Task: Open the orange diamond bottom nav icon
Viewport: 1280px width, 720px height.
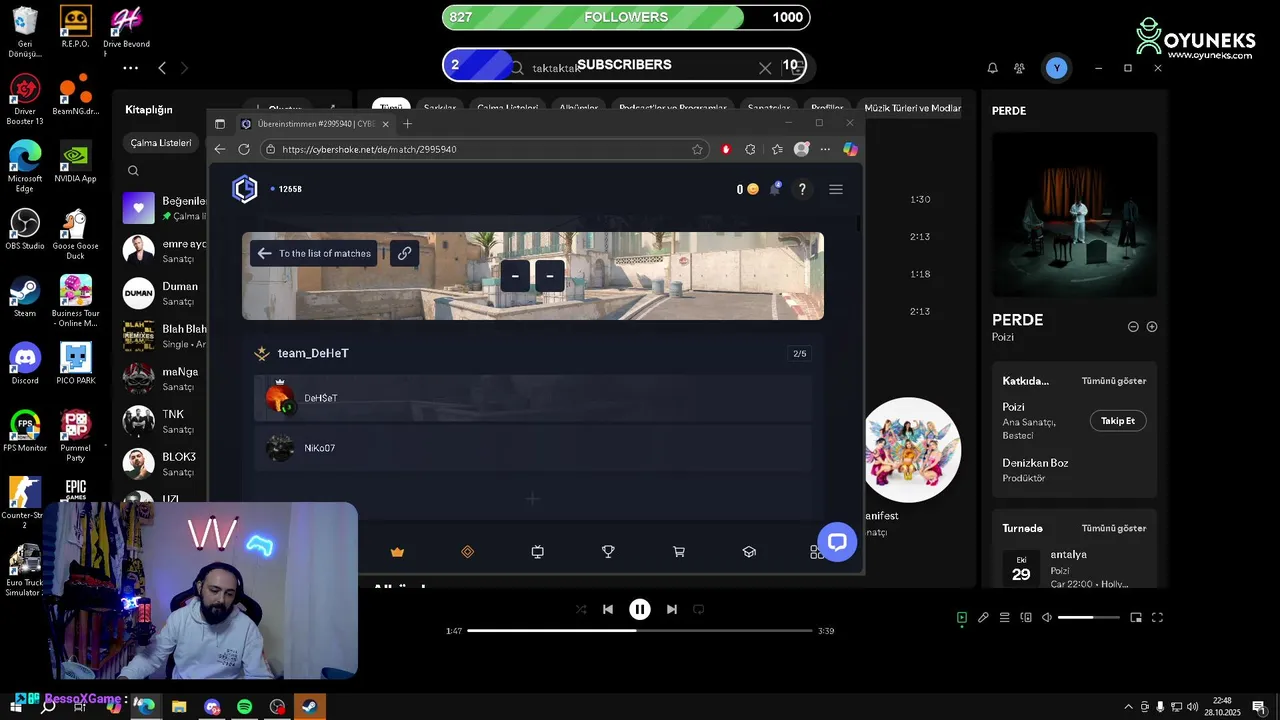Action: coord(467,552)
